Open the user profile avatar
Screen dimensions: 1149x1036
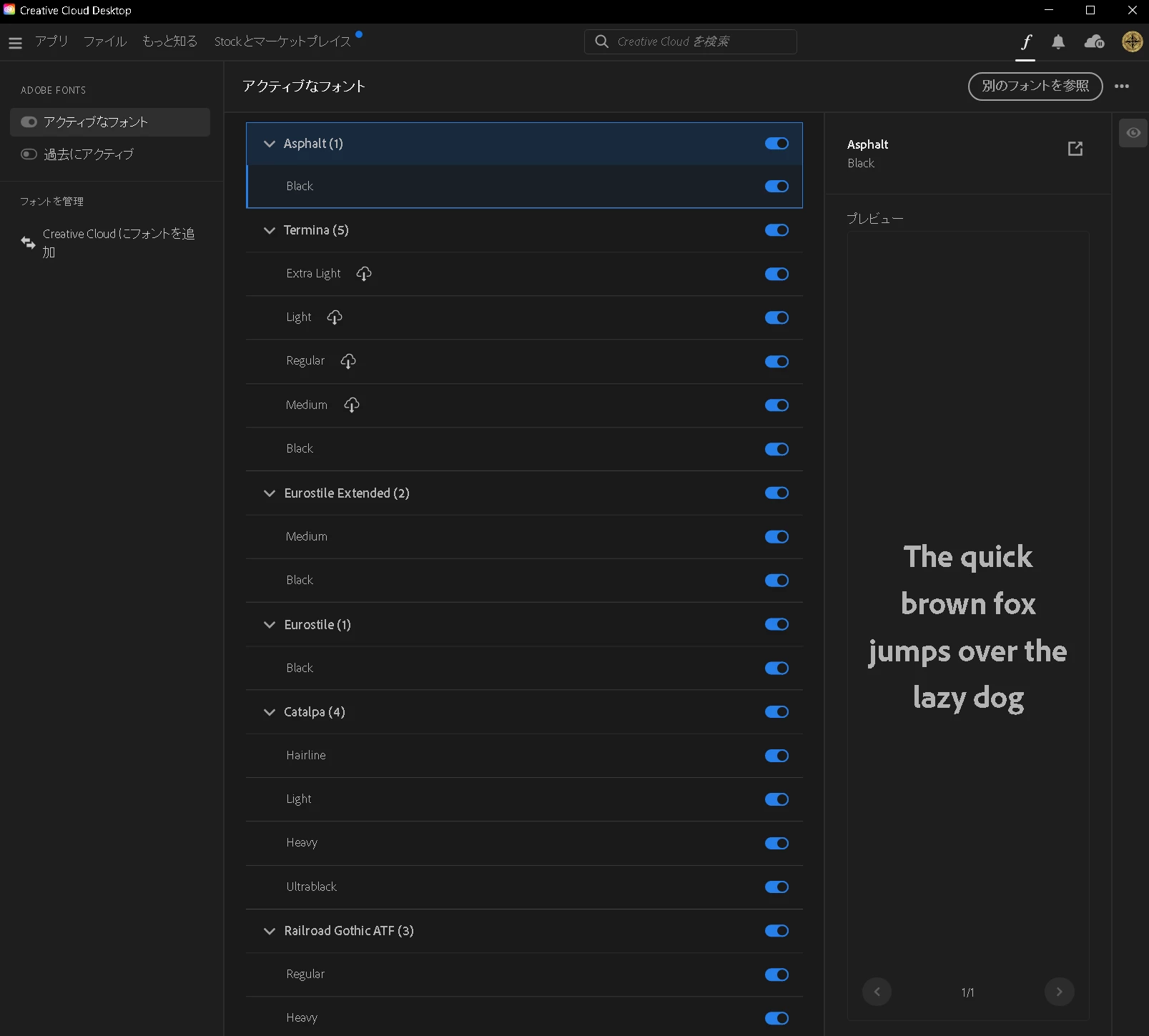[1132, 41]
